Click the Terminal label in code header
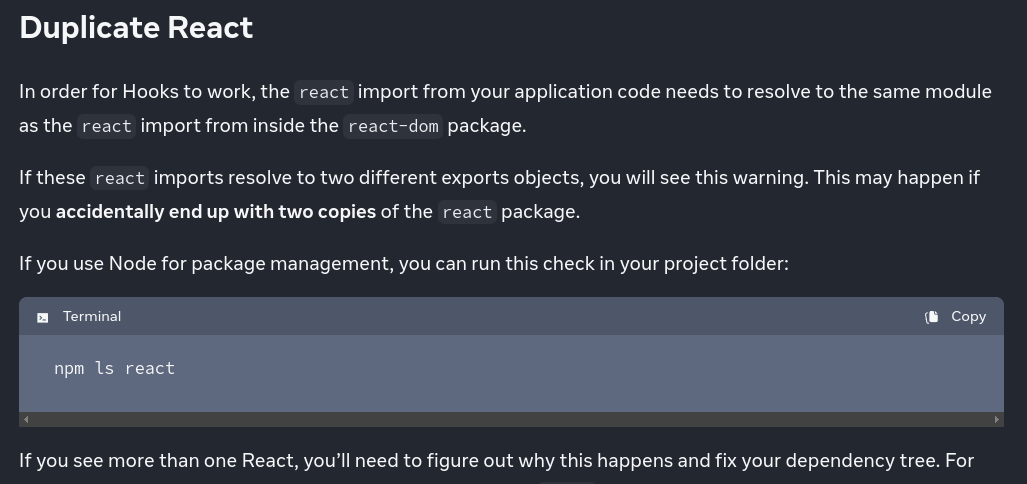This screenshot has width=1027, height=484. click(92, 316)
